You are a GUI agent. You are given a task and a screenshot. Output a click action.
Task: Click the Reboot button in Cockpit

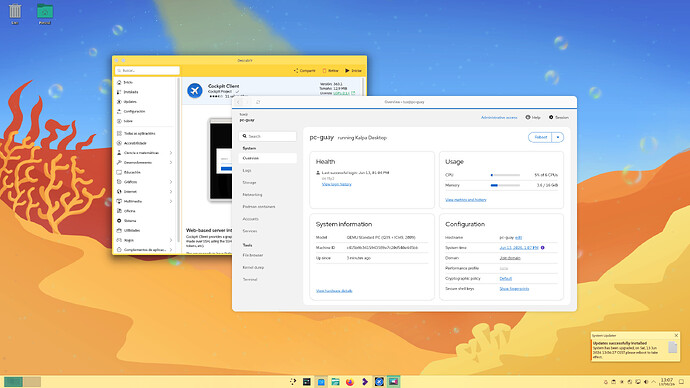[x=540, y=137]
